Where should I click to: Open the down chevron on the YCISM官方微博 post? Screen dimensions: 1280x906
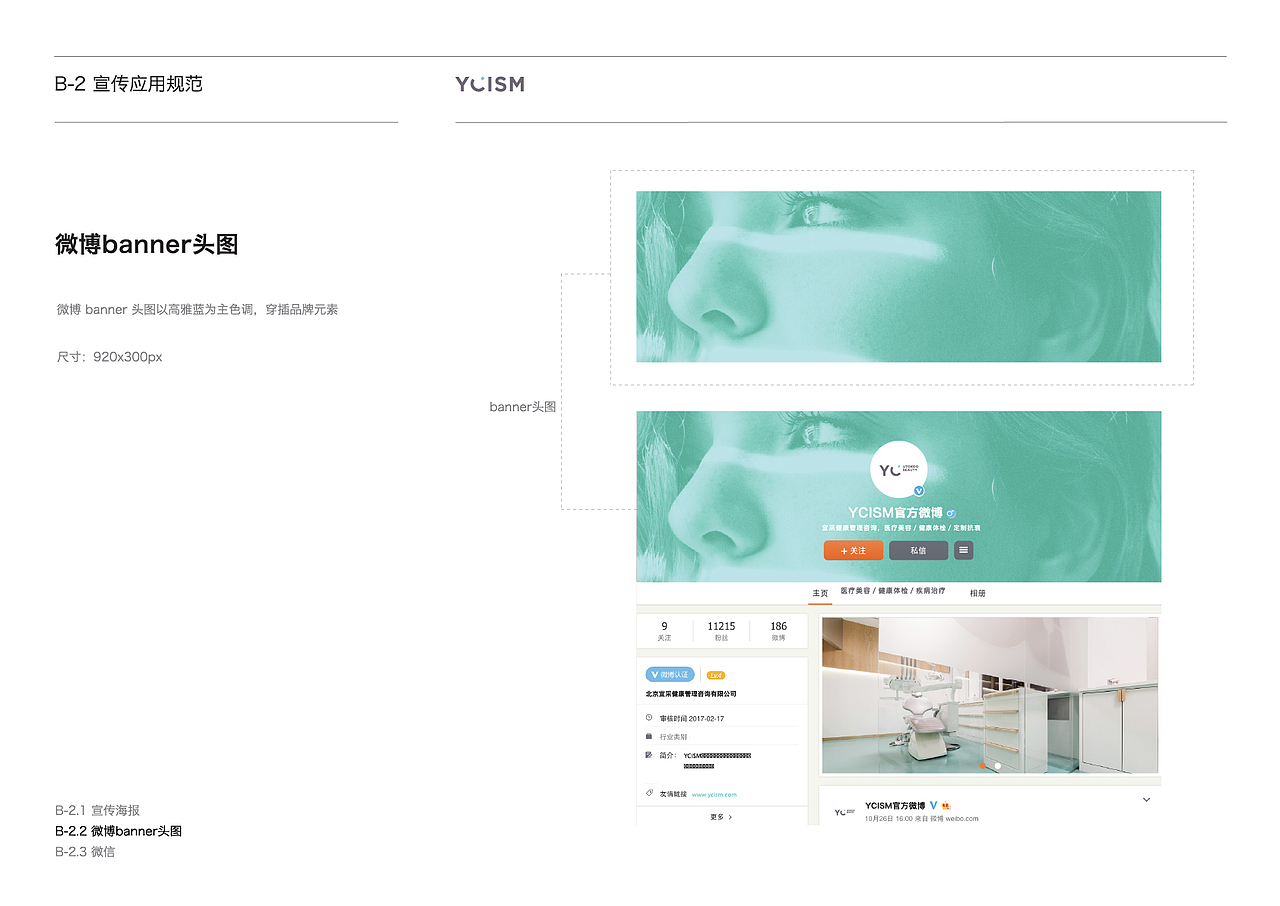coord(1146,798)
